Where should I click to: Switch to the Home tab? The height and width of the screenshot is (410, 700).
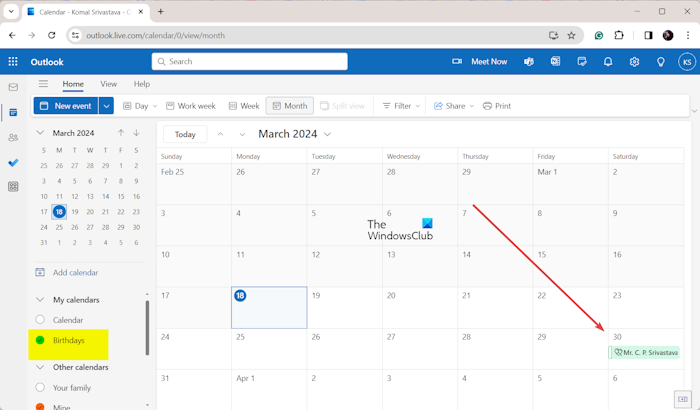pyautogui.click(x=73, y=84)
